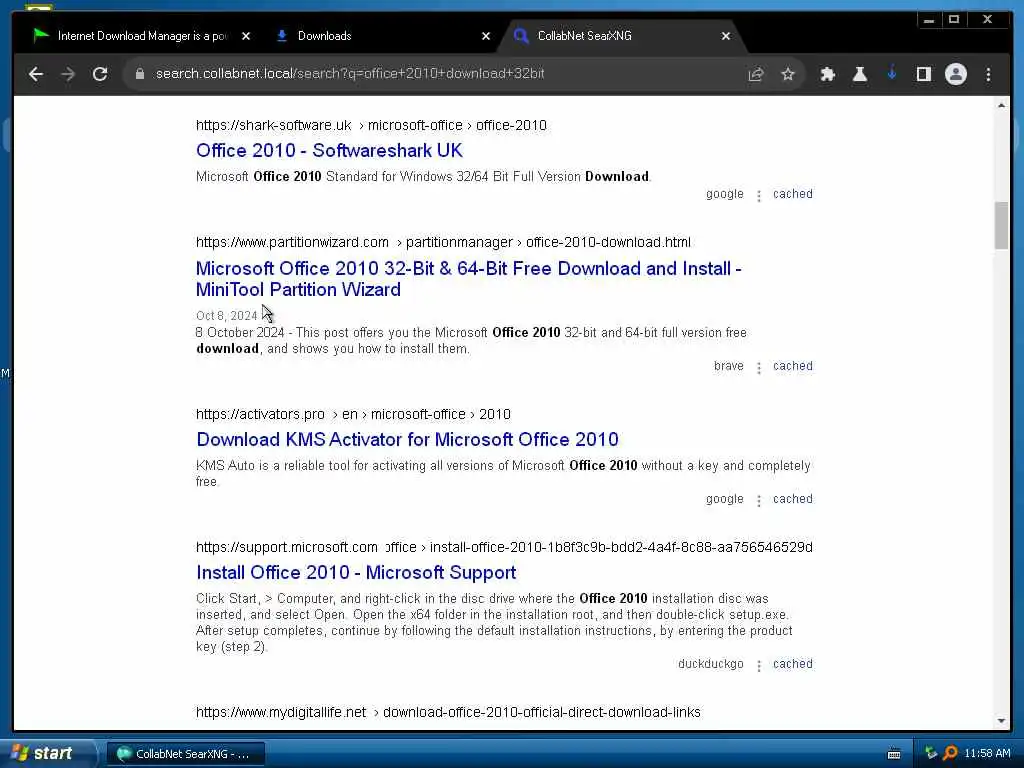Open the Chrome three-dot menu
Viewport: 1024px width, 768px height.
pos(988,74)
